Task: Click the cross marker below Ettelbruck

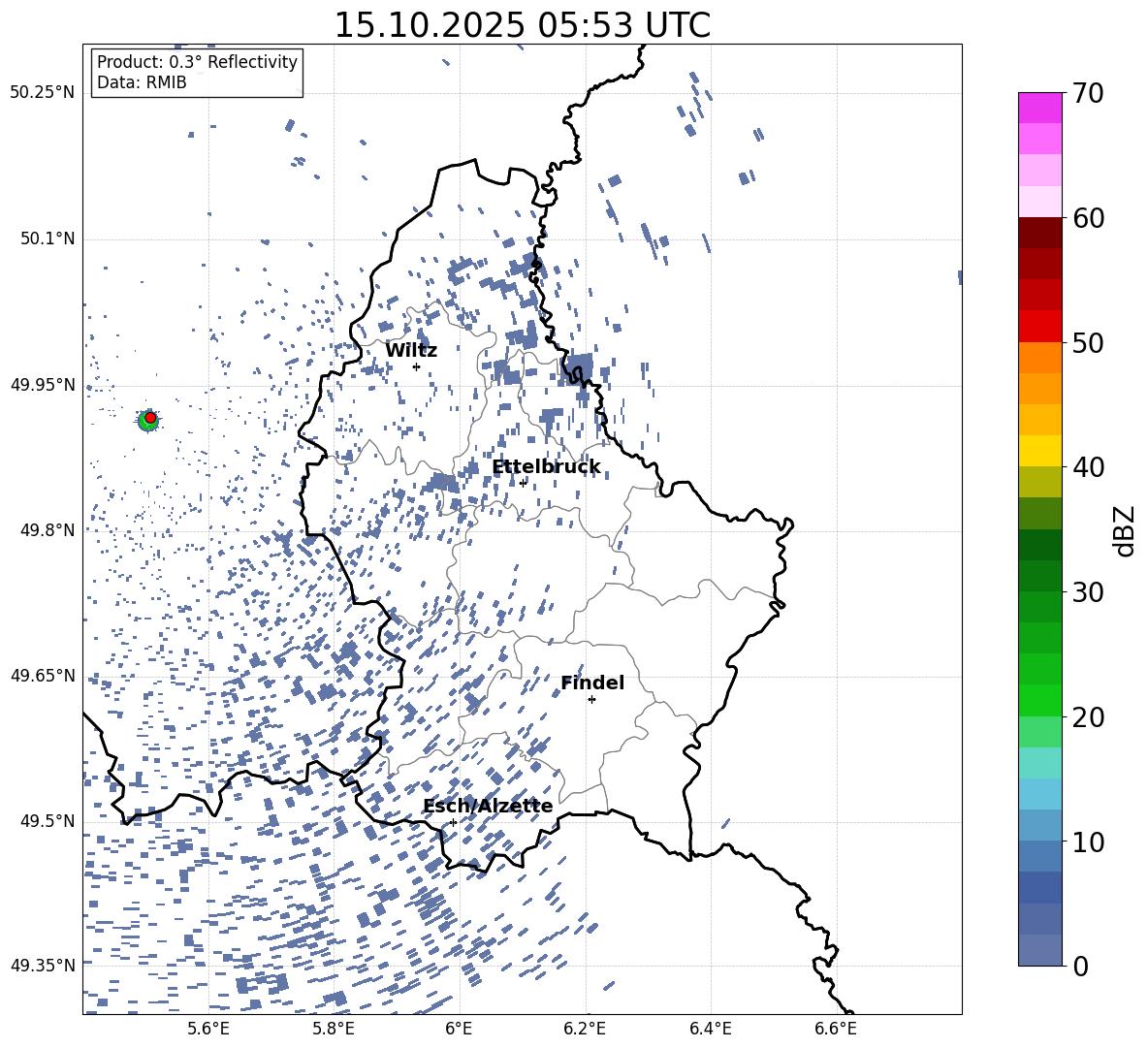Action: (523, 482)
